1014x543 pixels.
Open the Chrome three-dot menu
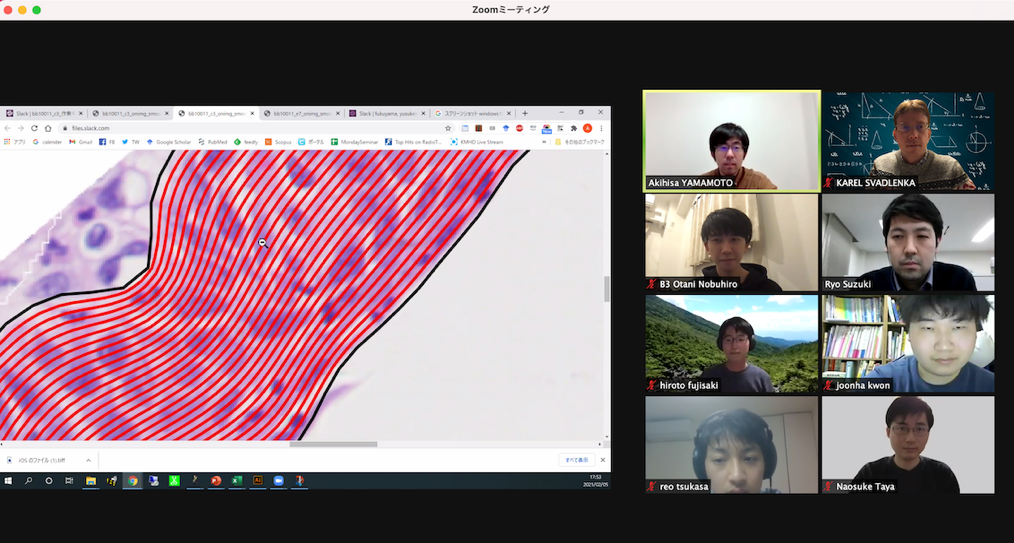pos(601,128)
